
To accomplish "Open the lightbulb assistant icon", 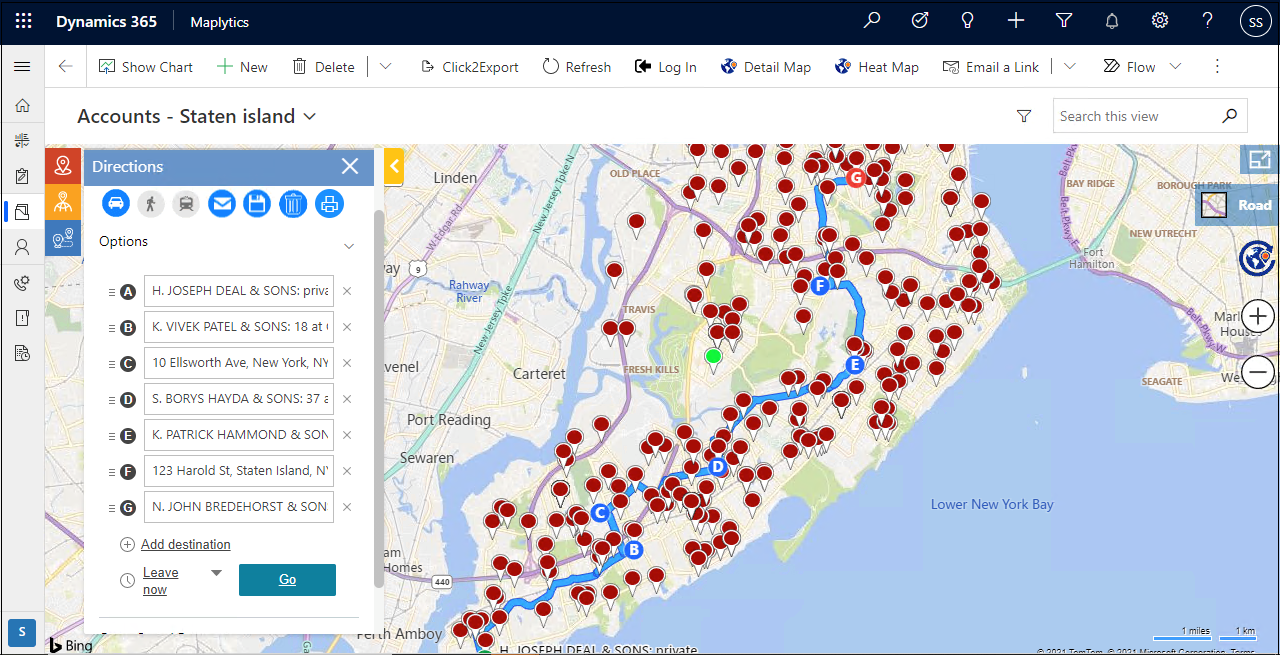I will pyautogui.click(x=968, y=21).
